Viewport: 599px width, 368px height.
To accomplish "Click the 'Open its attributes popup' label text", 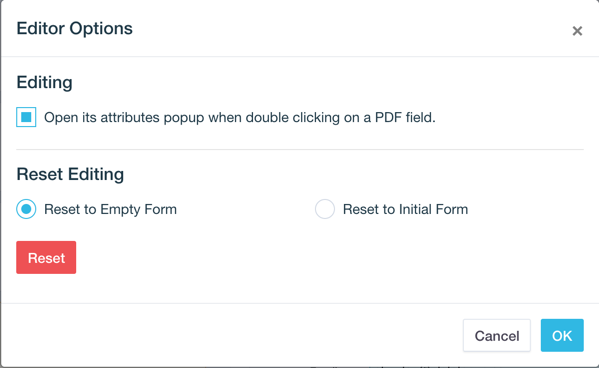I will 240,117.
